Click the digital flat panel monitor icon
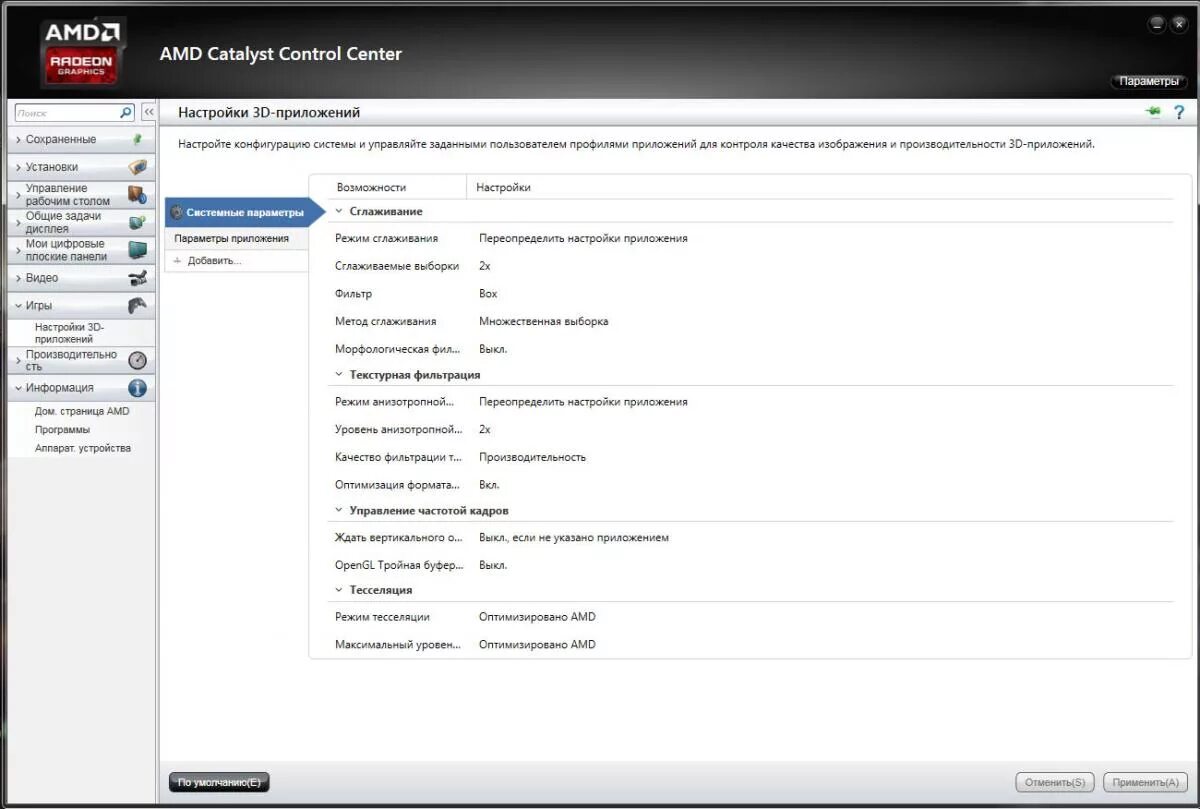This screenshot has height=809, width=1200. (x=137, y=250)
